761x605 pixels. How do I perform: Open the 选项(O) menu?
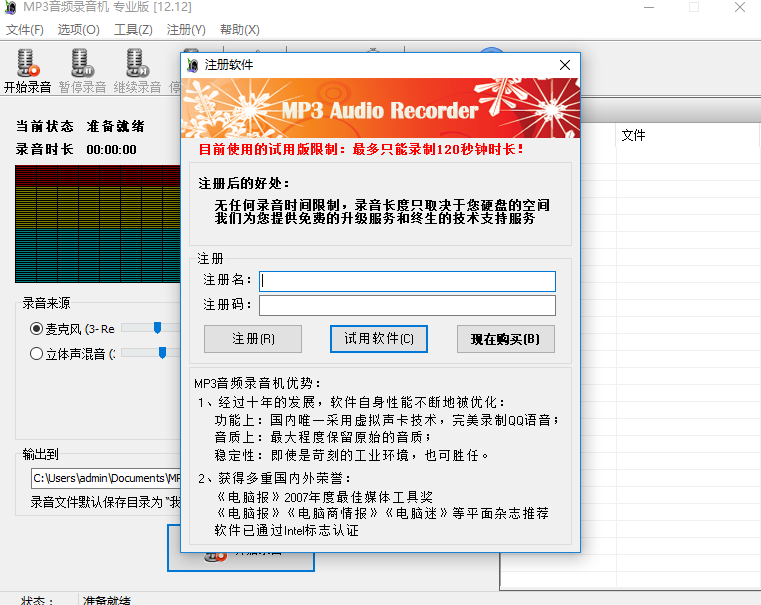(x=79, y=30)
